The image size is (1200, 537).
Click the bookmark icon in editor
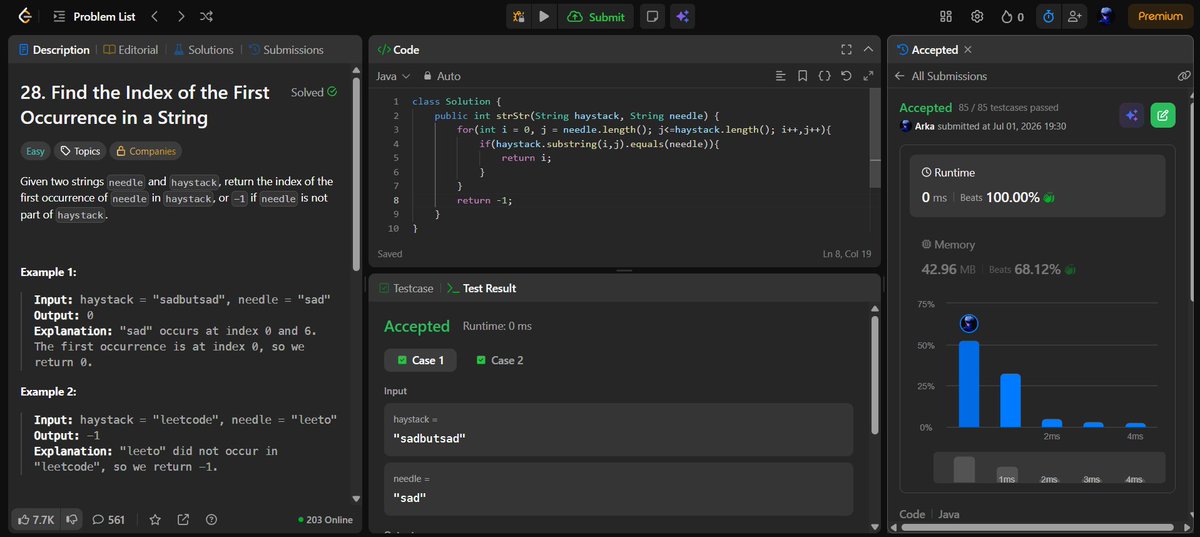point(803,76)
